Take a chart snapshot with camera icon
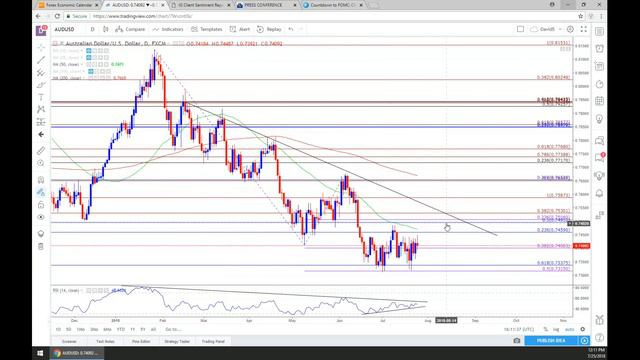This screenshot has width=640, height=360. (x=517, y=340)
